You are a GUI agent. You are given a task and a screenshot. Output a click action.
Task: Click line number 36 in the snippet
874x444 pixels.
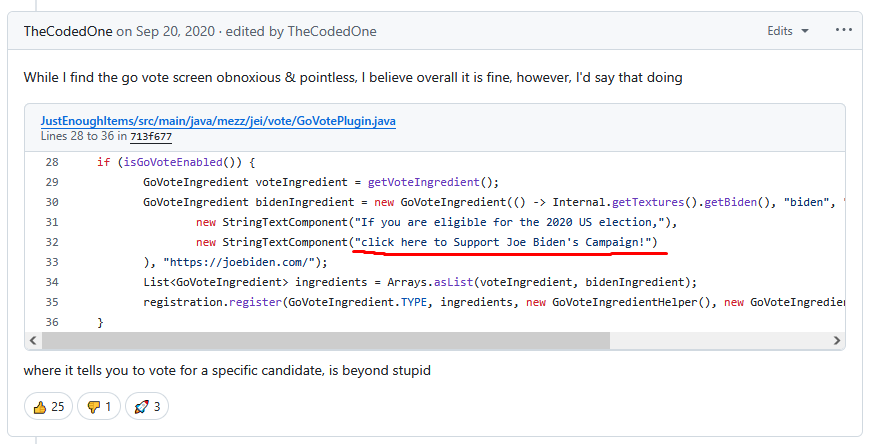(52, 323)
